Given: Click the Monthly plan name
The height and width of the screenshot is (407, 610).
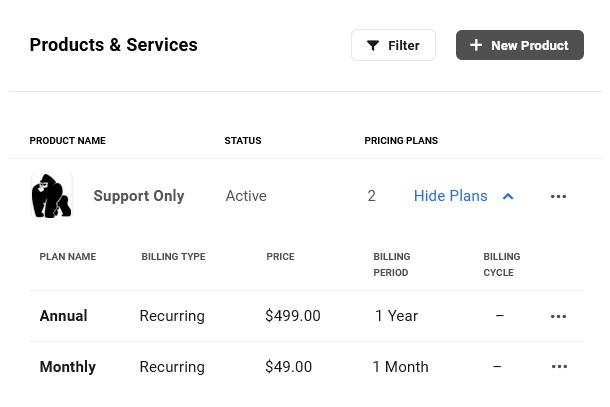Looking at the screenshot, I should tap(68, 367).
